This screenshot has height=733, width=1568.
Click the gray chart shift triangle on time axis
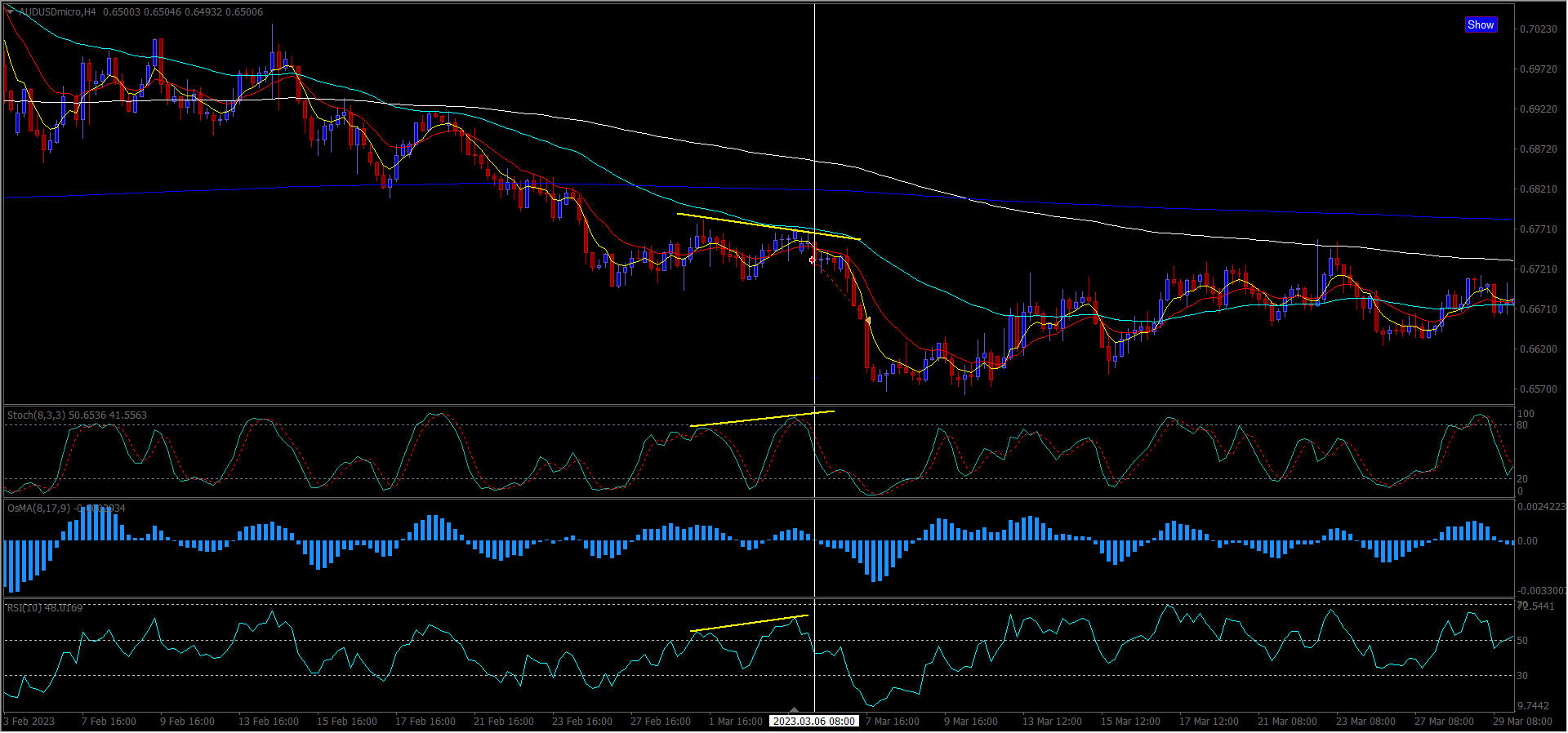pyautogui.click(x=794, y=710)
